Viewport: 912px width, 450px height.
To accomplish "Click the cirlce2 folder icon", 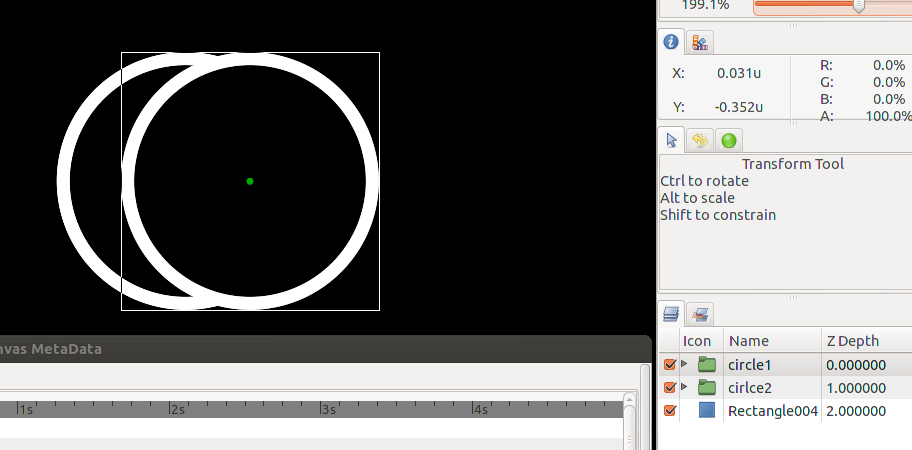I will pos(707,387).
